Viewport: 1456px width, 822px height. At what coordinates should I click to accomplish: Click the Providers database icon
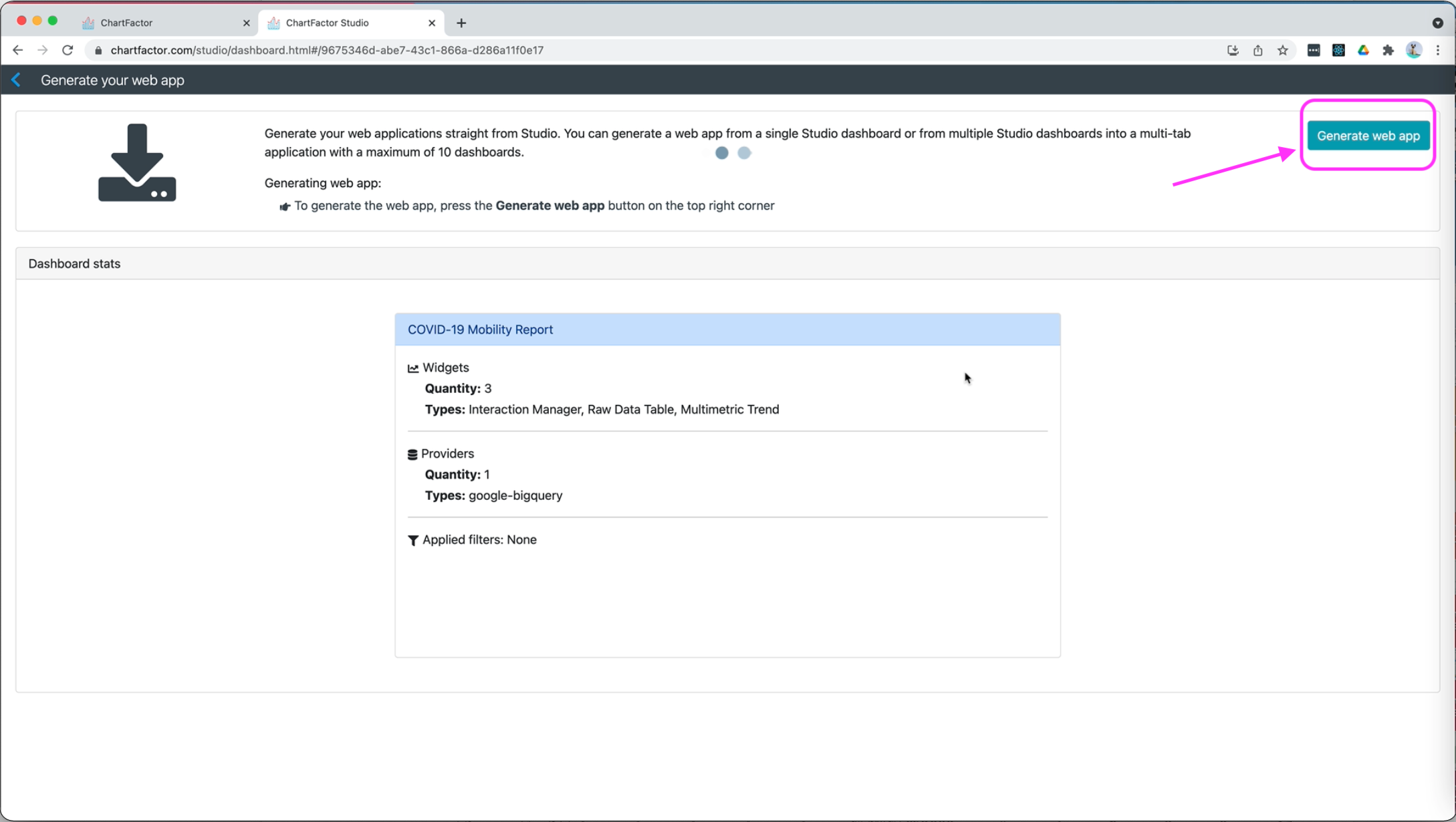(412, 454)
